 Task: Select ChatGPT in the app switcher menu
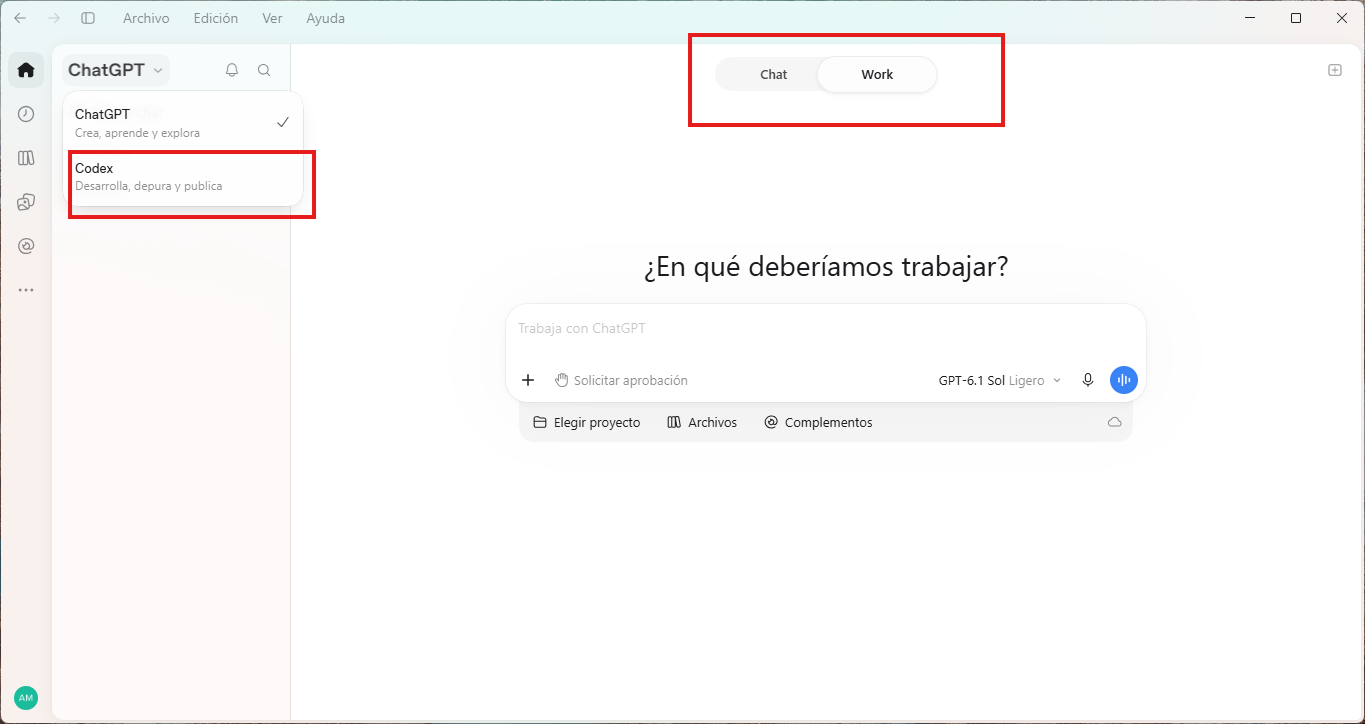pos(183,123)
